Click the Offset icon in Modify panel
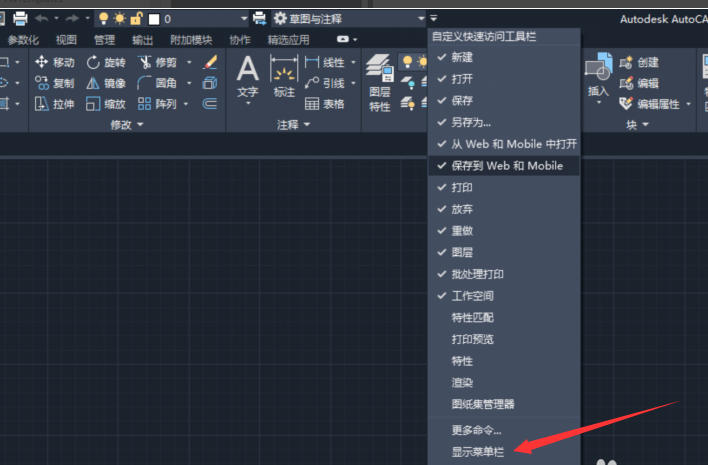This screenshot has width=708, height=465. pos(210,104)
